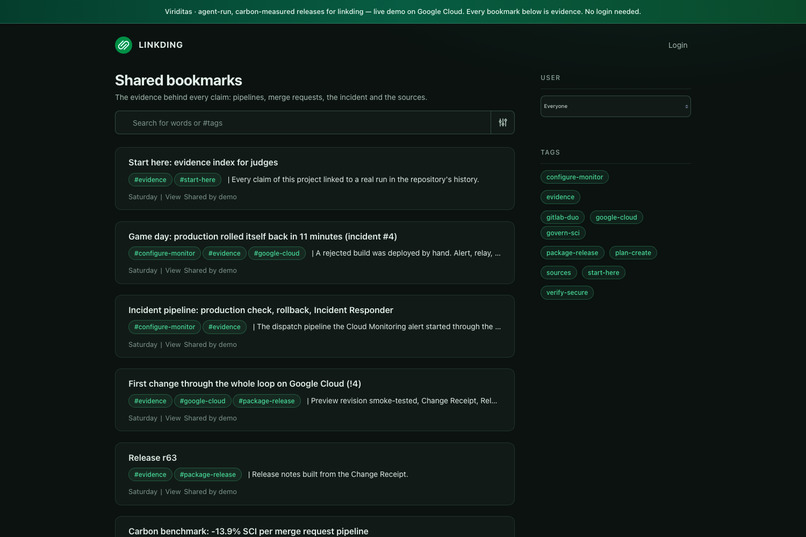Open 'Start here: evidence index for judges' bookmark
806x537 pixels.
click(203, 162)
